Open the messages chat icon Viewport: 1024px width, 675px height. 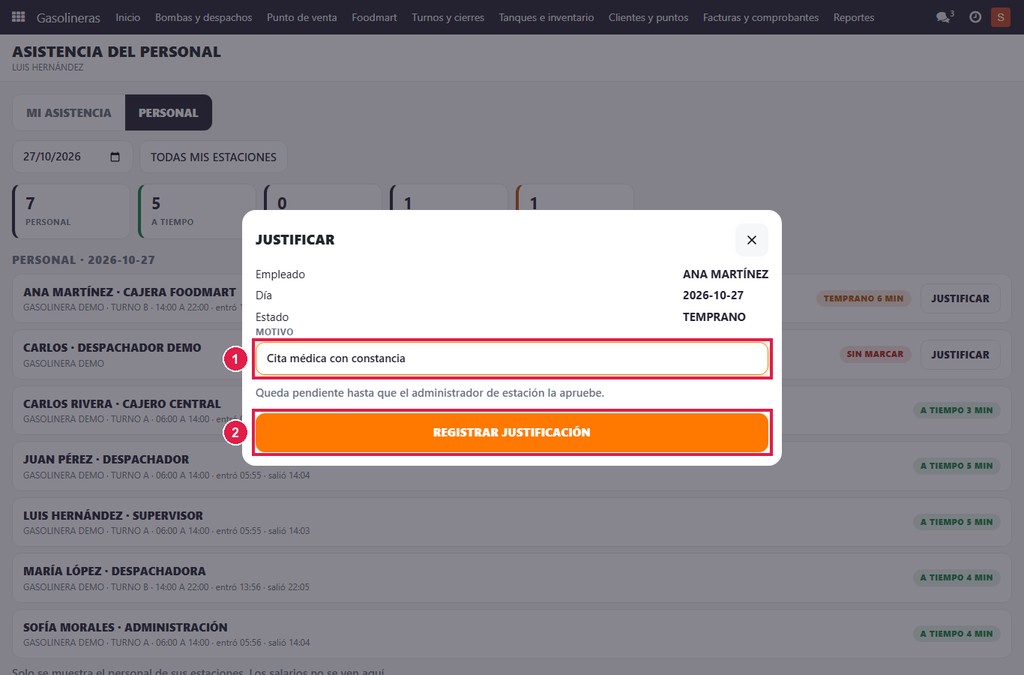click(x=944, y=17)
